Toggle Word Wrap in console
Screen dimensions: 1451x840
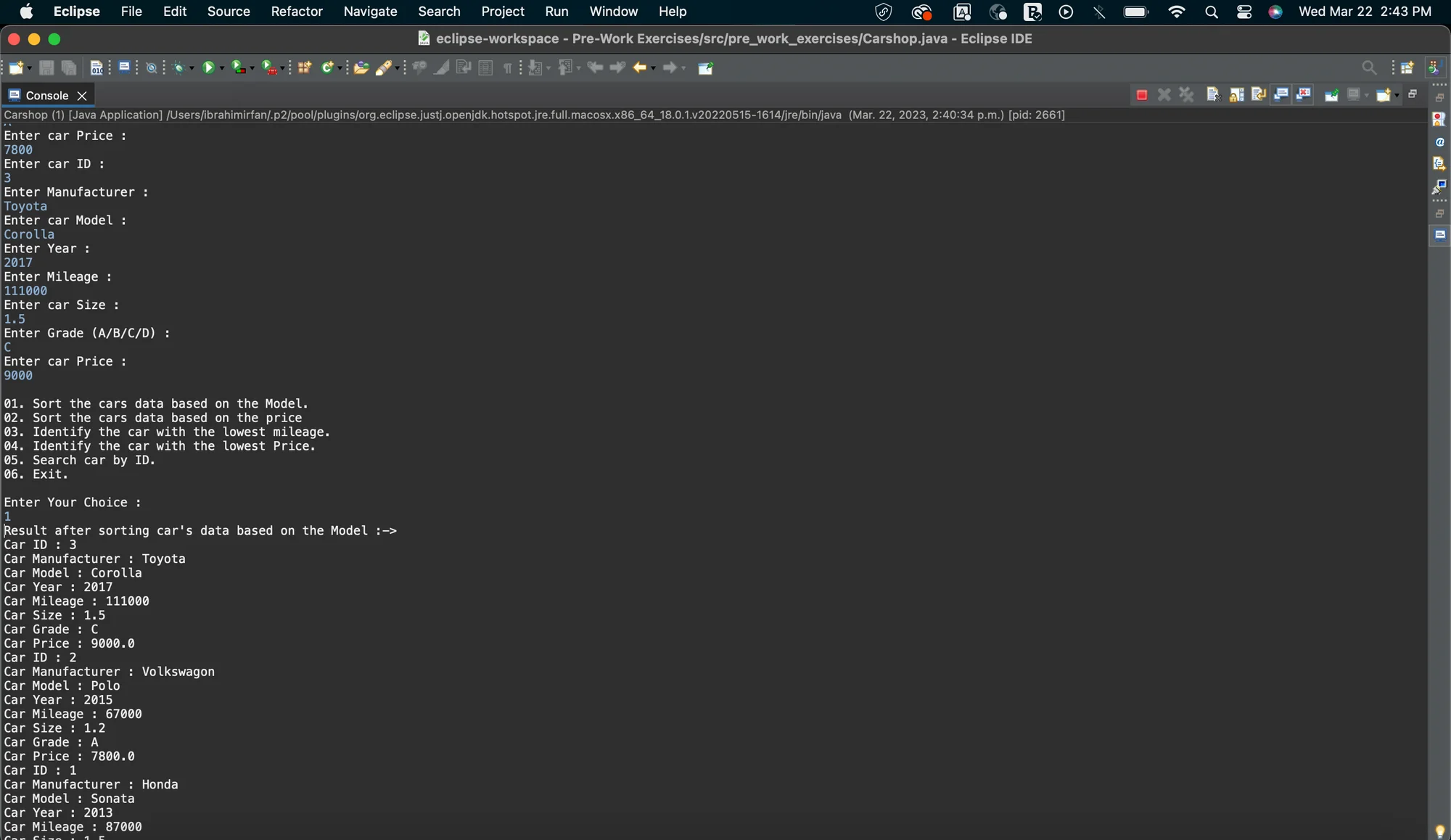tap(1259, 95)
